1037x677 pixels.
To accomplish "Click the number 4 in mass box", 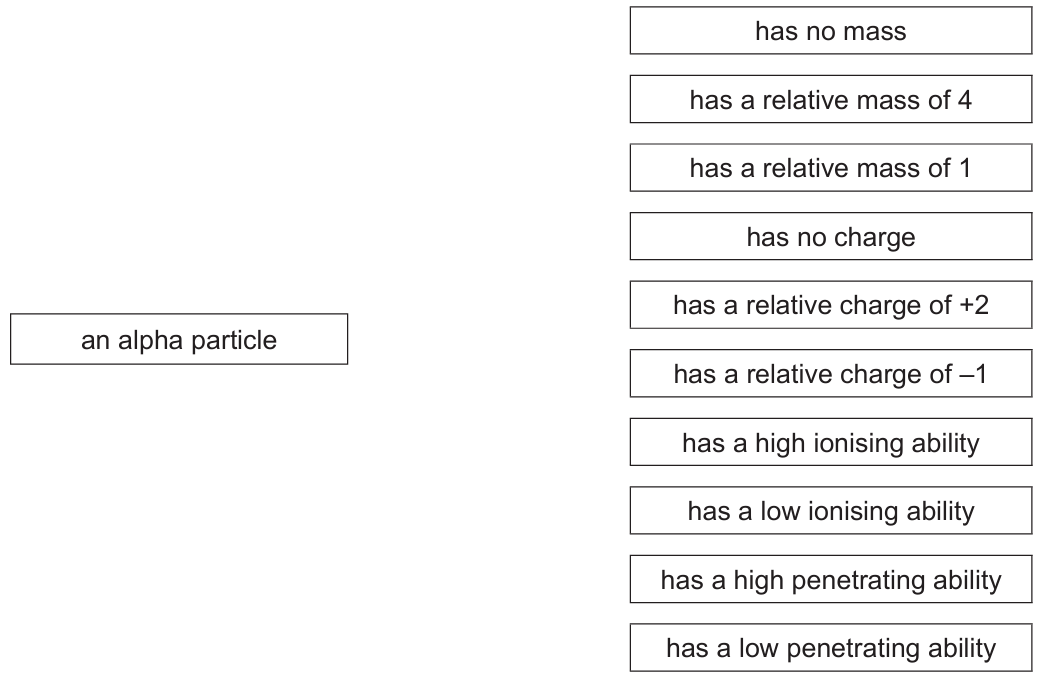I will 964,100.
